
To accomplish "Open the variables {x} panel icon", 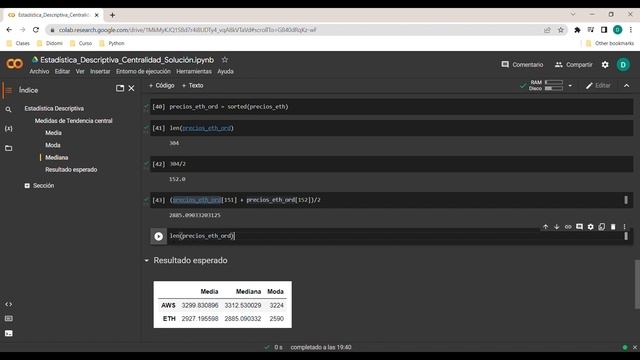I will click(x=8, y=129).
